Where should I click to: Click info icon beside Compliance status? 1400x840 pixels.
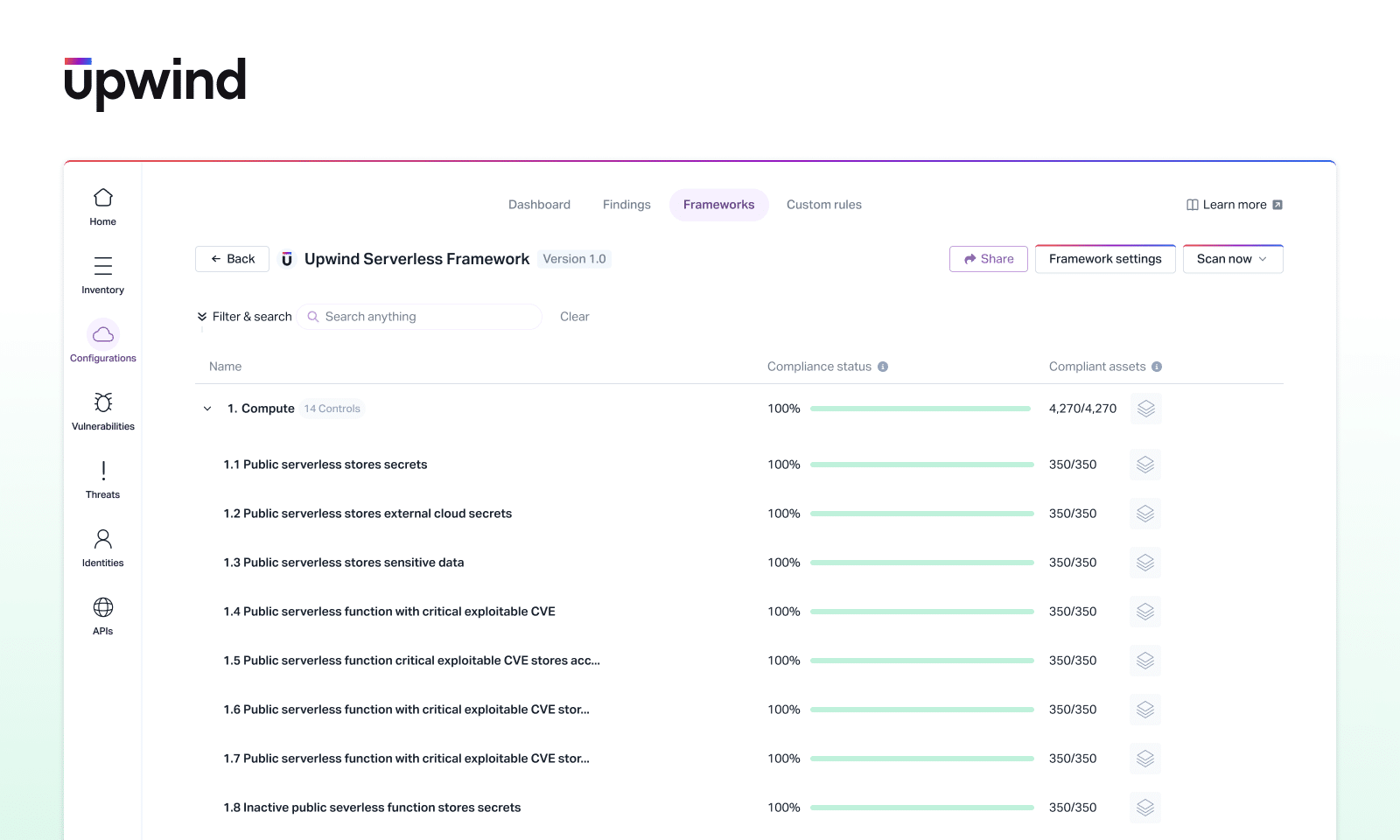pos(883,367)
